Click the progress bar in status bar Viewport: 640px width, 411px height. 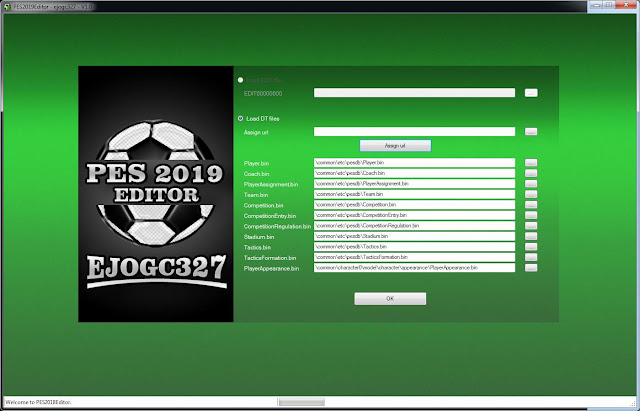point(302,402)
